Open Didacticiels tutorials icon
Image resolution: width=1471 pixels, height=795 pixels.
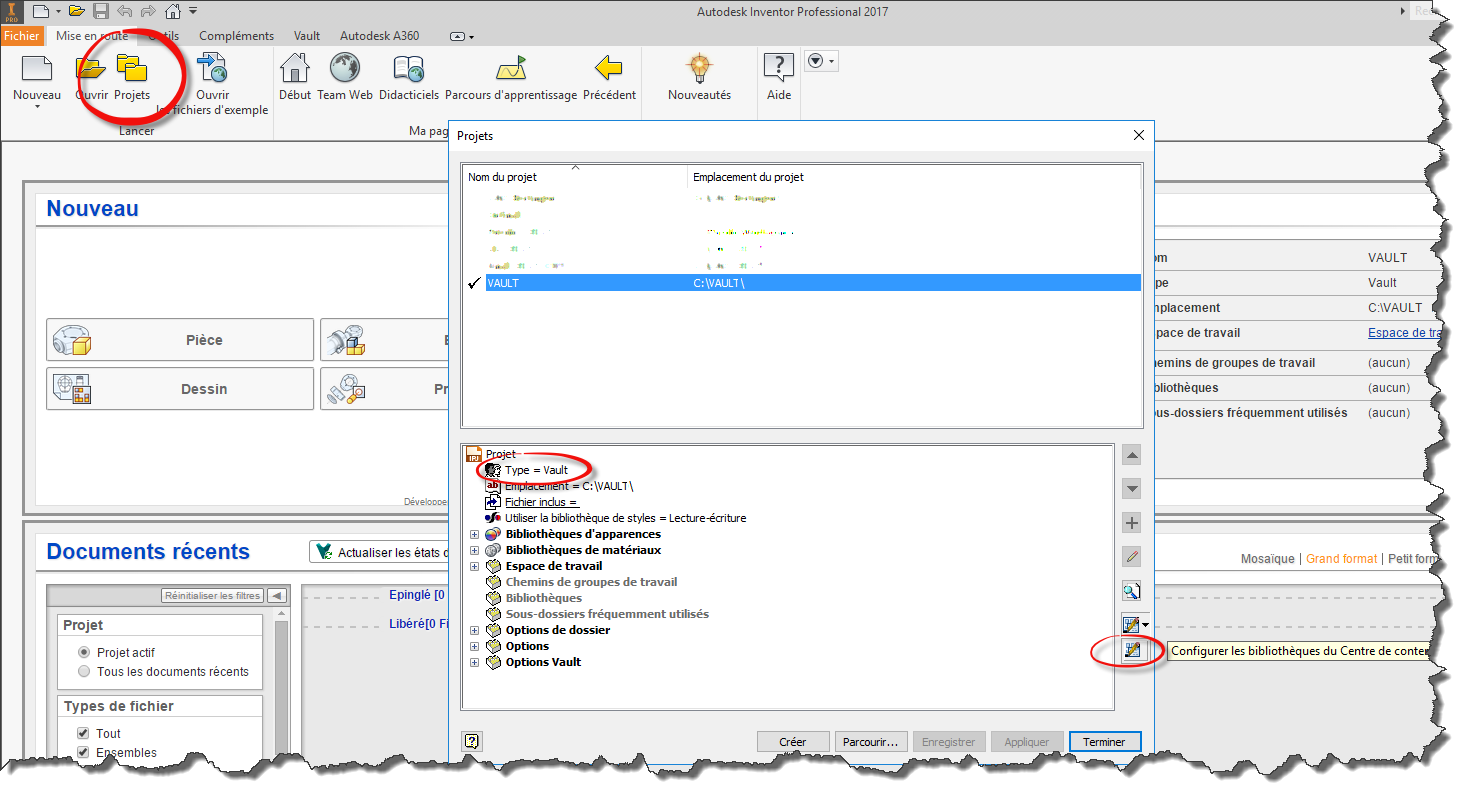[408, 69]
